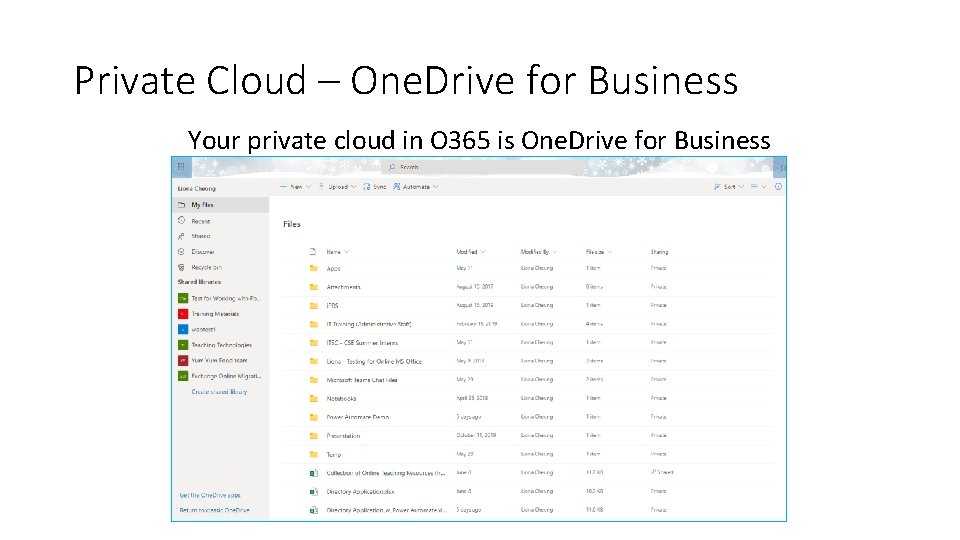This screenshot has width=960, height=540.
Task: Open Discover in the sidebar
Action: pos(203,252)
